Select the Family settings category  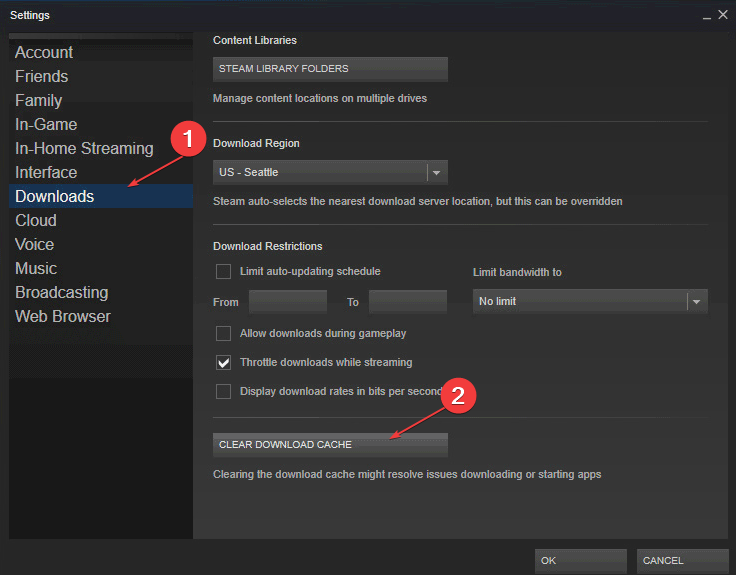[x=100, y=100]
